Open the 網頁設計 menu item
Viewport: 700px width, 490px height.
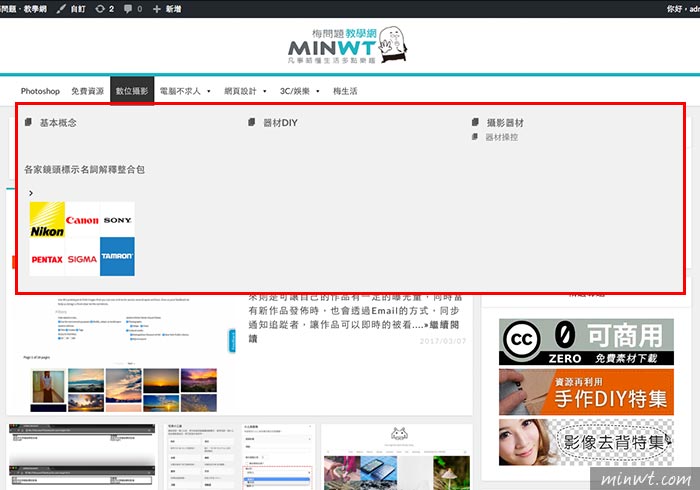pyautogui.click(x=240, y=91)
